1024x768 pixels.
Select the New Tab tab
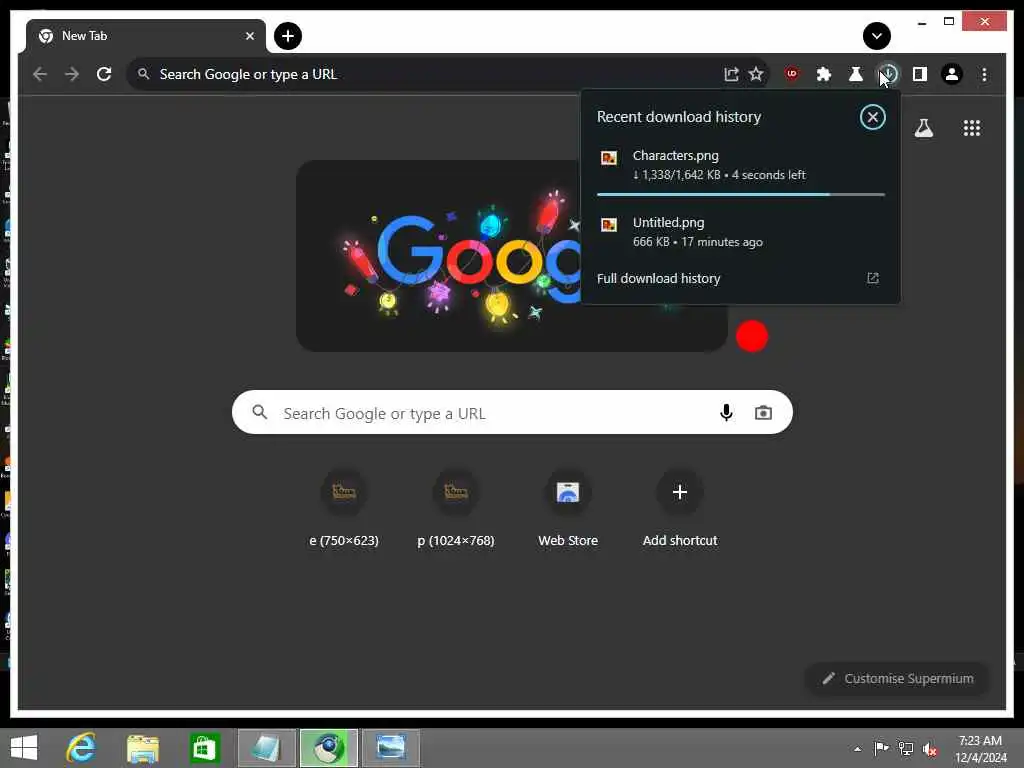[145, 36]
